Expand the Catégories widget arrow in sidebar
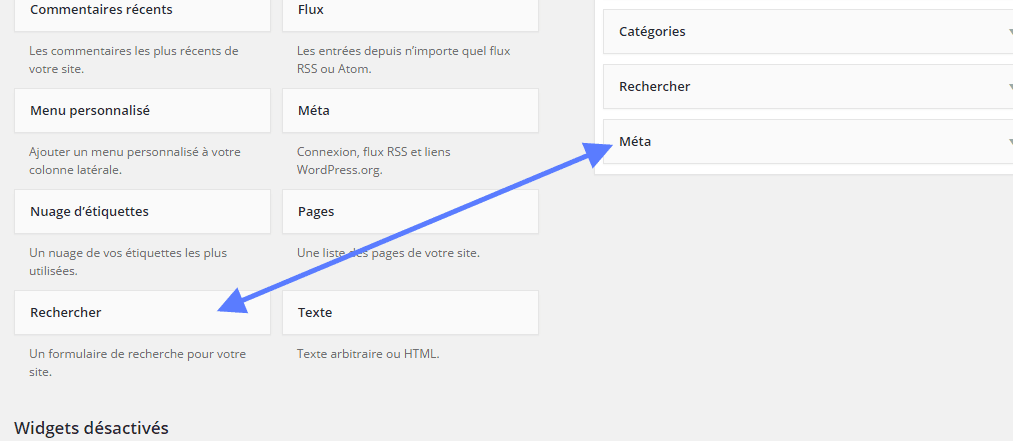Viewport: 1013px width, 441px height. coord(1009,32)
